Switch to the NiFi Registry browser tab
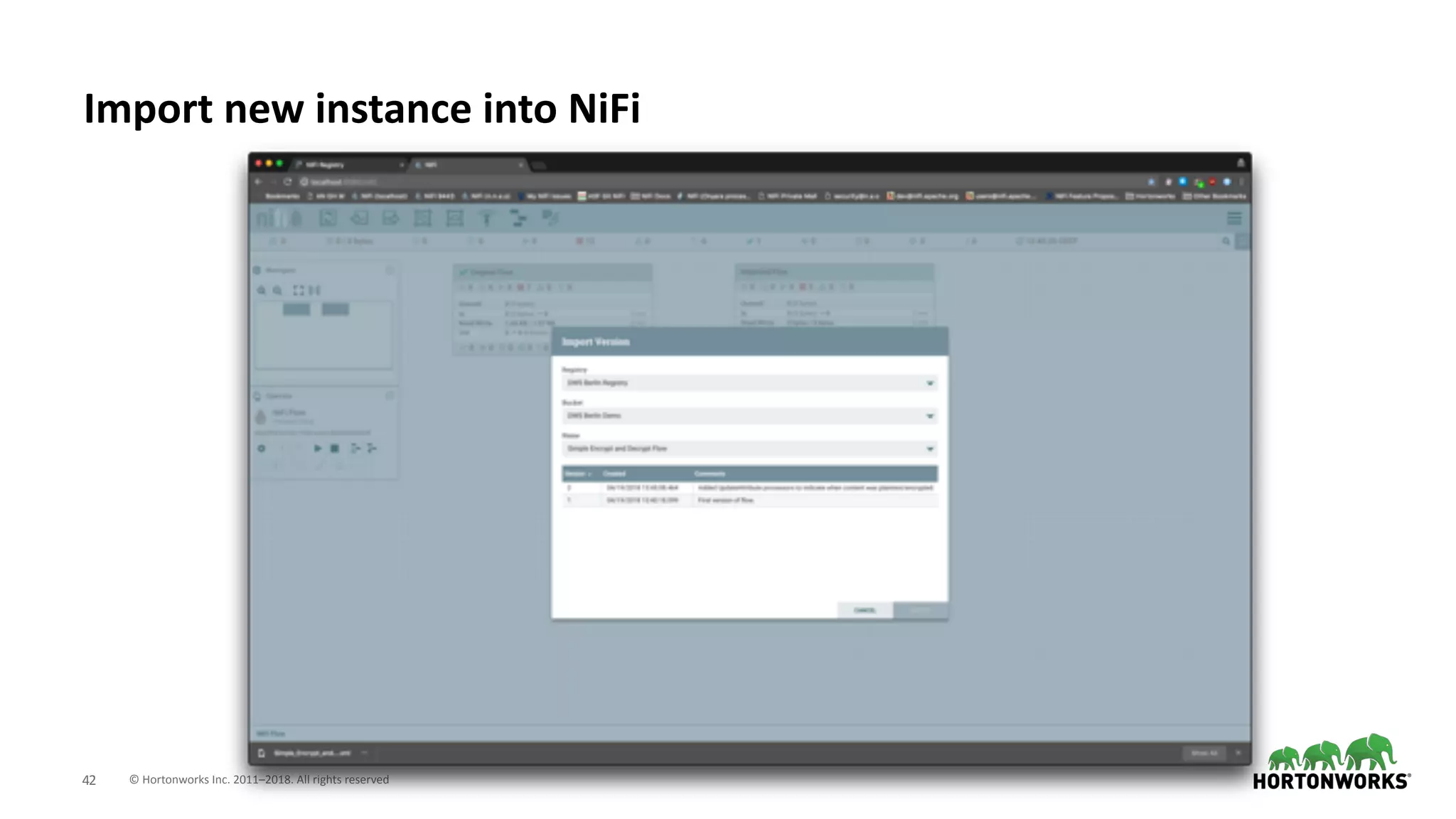This screenshot has height=819, width=1456. [x=348, y=164]
